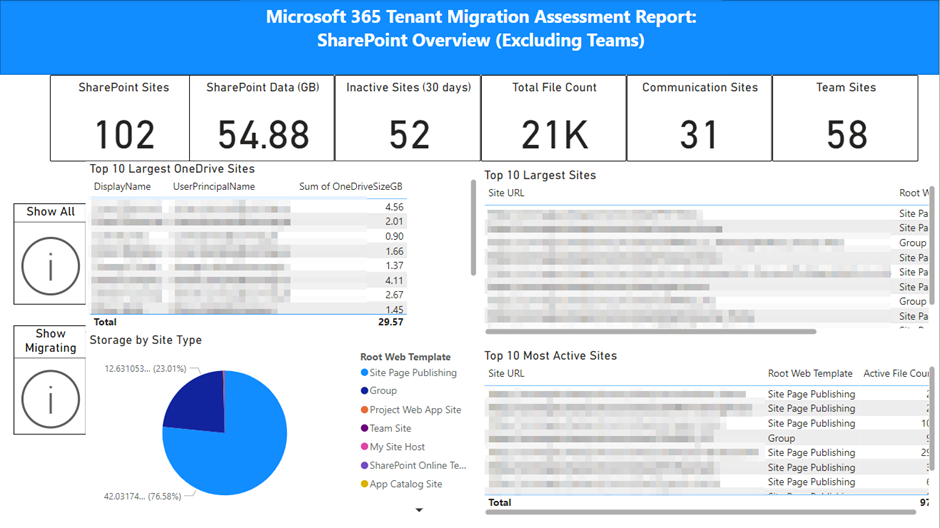940x528 pixels.
Task: Click the 0.90 OneDrive size value
Action: click(x=394, y=237)
